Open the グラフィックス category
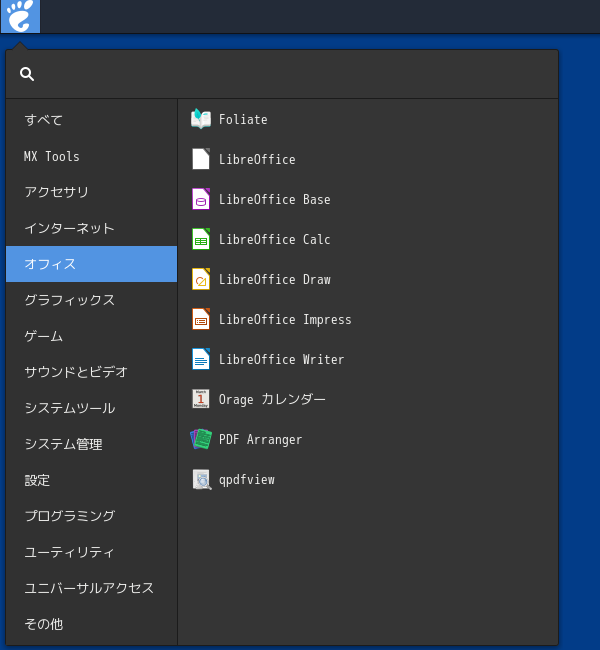Image resolution: width=600 pixels, height=650 pixels. (x=92, y=300)
